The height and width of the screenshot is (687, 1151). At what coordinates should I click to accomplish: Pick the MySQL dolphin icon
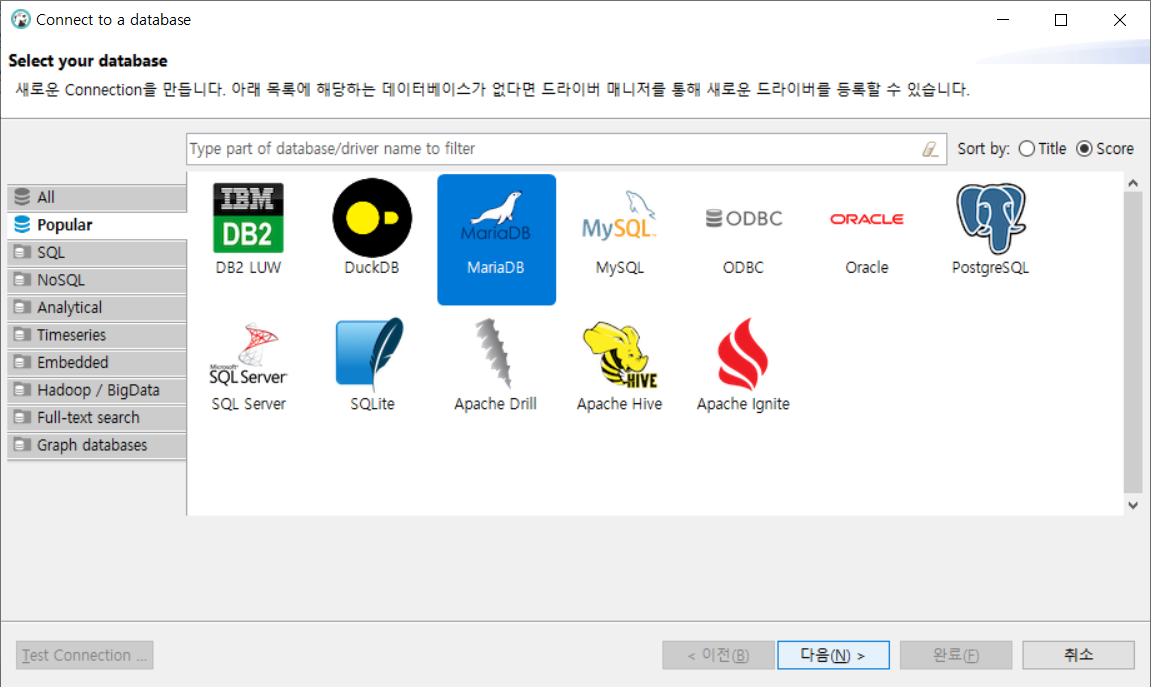620,216
